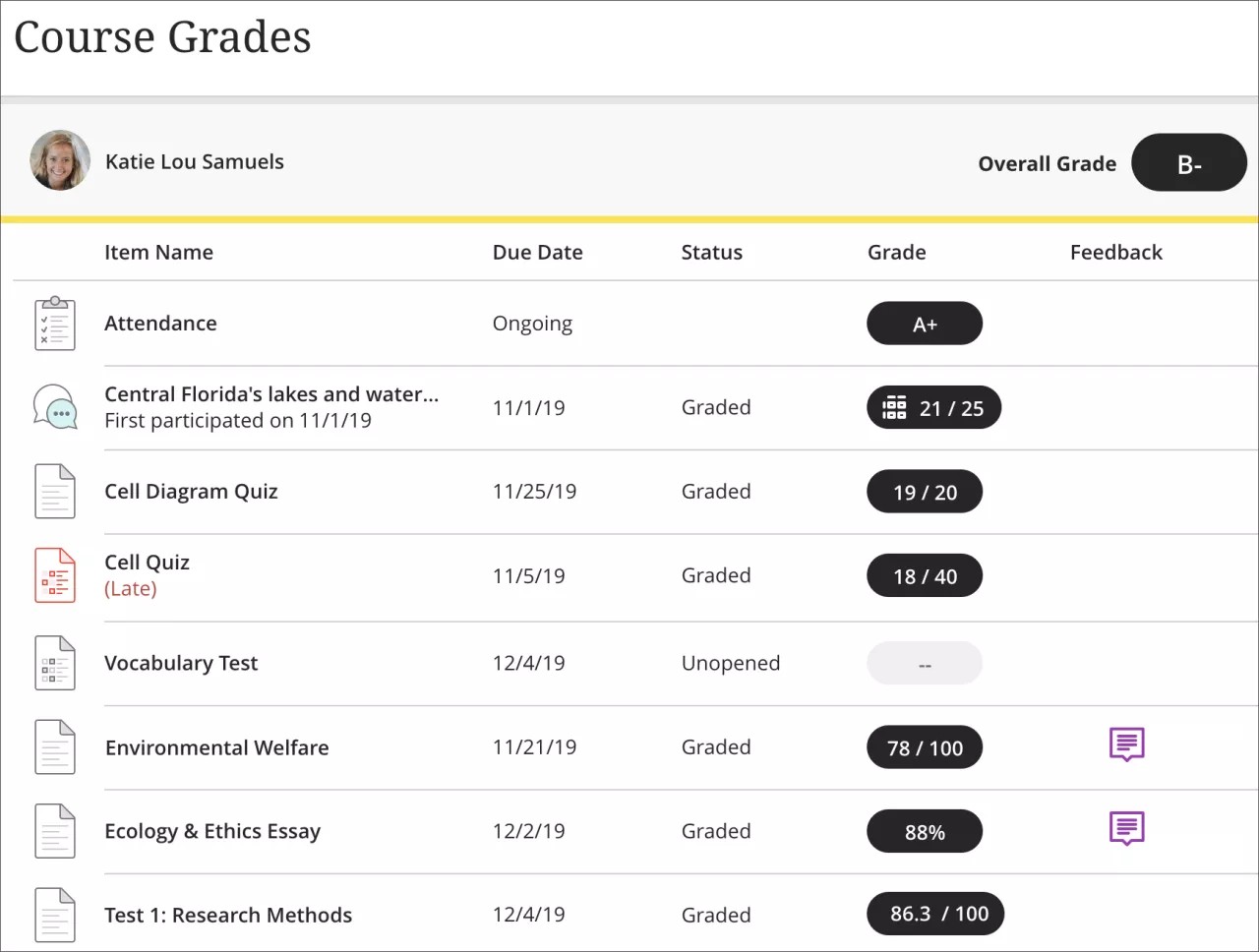The height and width of the screenshot is (952, 1259).
Task: Click the Cell Diagram Quiz document icon
Action: [55, 492]
